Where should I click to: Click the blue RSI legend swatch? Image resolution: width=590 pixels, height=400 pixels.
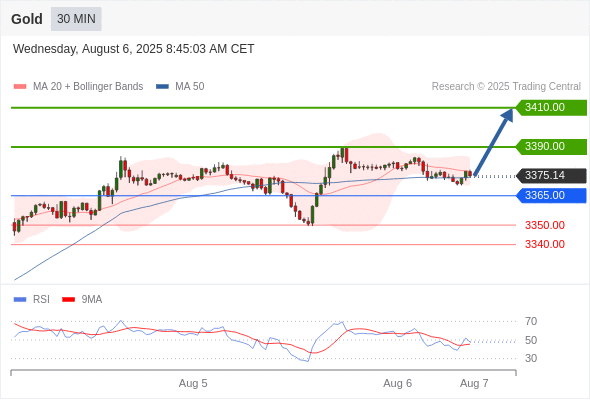(x=20, y=300)
